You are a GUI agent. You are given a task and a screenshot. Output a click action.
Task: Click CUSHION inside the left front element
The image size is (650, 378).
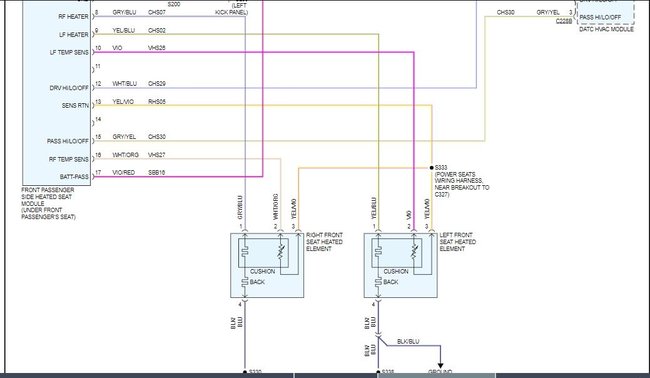(396, 271)
